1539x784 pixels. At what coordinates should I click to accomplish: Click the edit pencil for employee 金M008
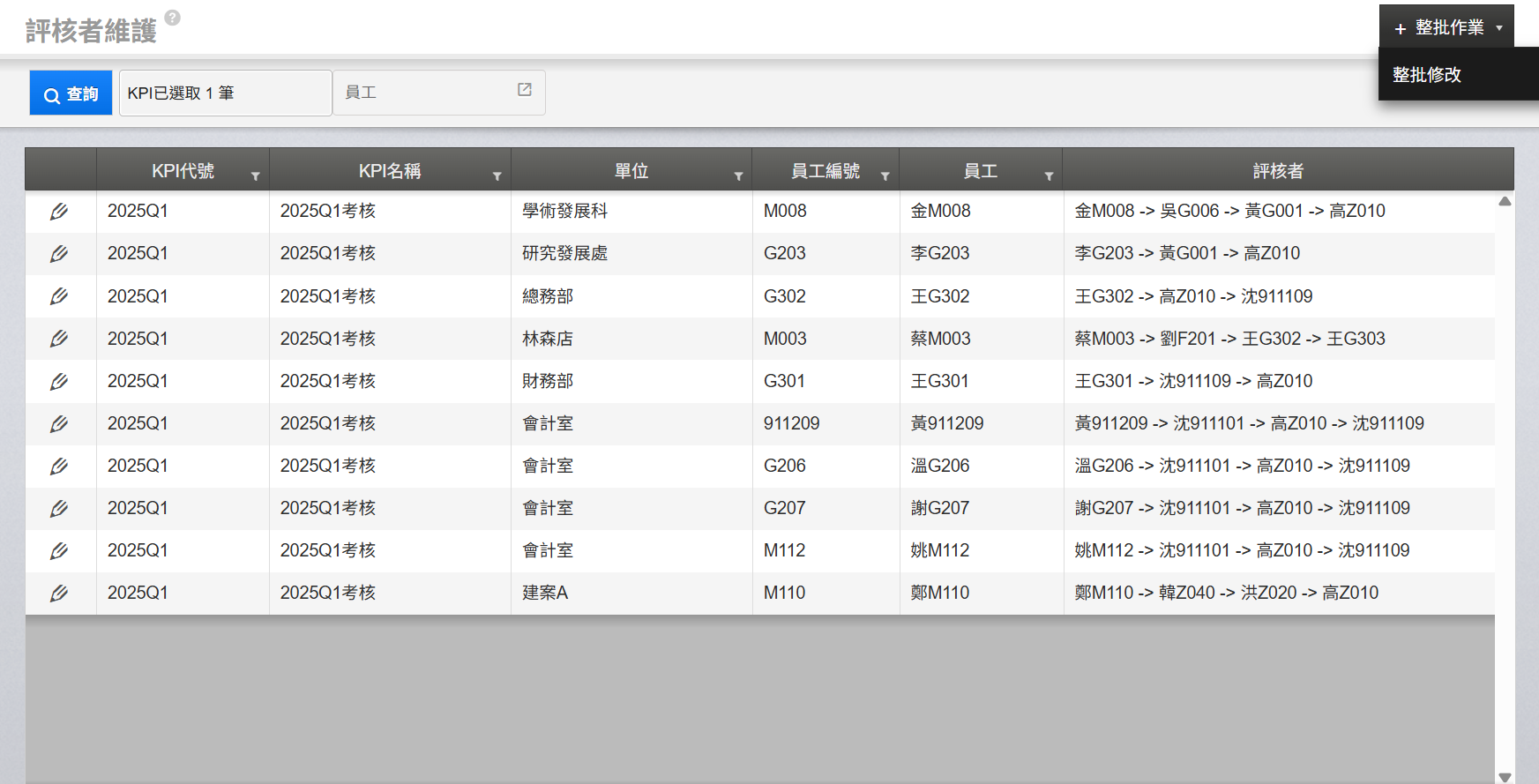59,212
